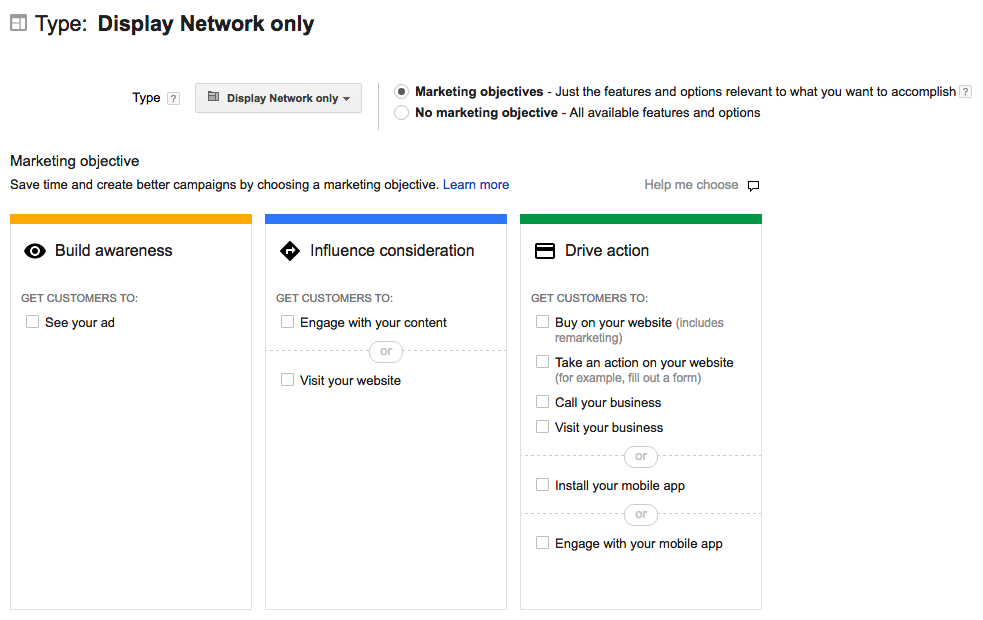Select the Marketing objectives radio button

coord(401,90)
